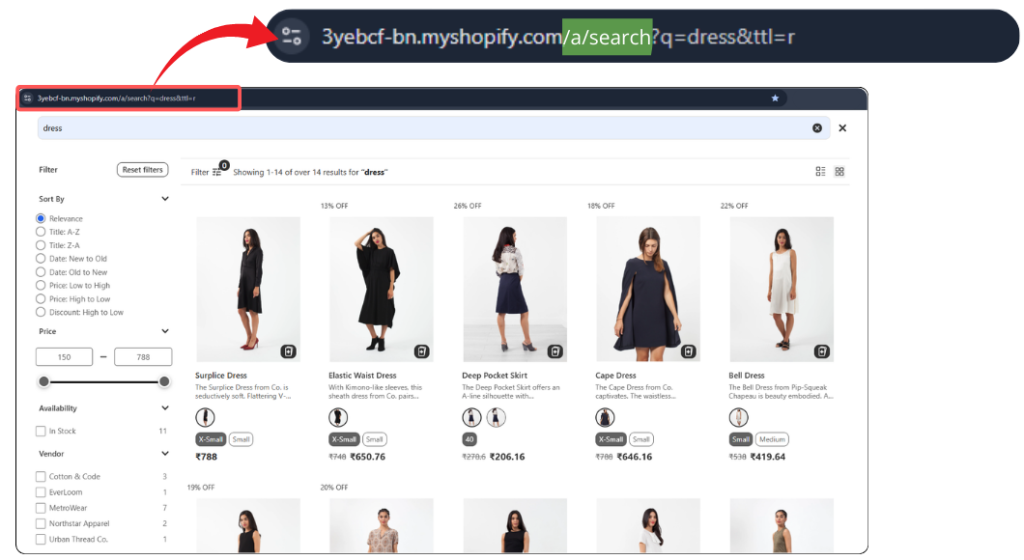
Task: Select Relevance sort option
Action: [x=40, y=219]
